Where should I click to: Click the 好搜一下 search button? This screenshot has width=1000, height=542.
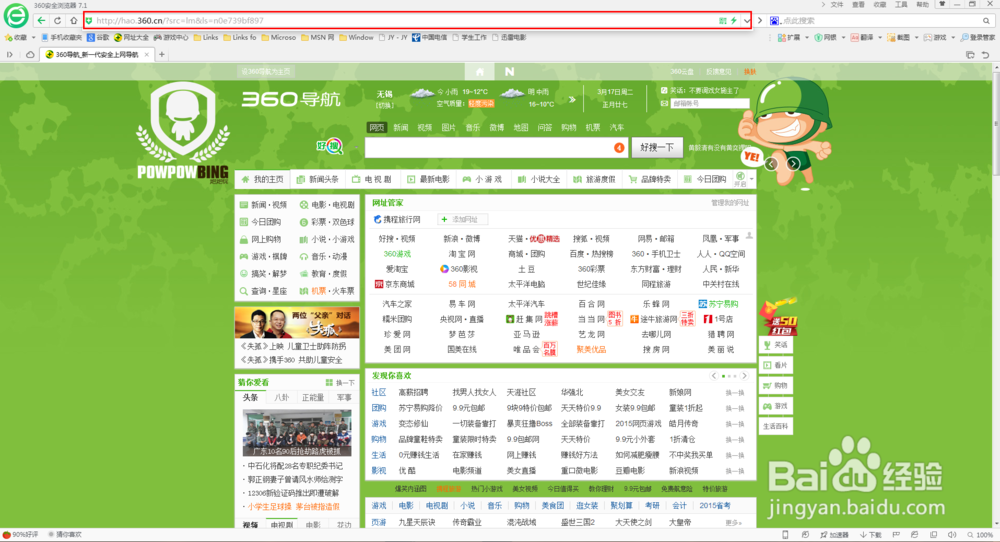coord(657,147)
